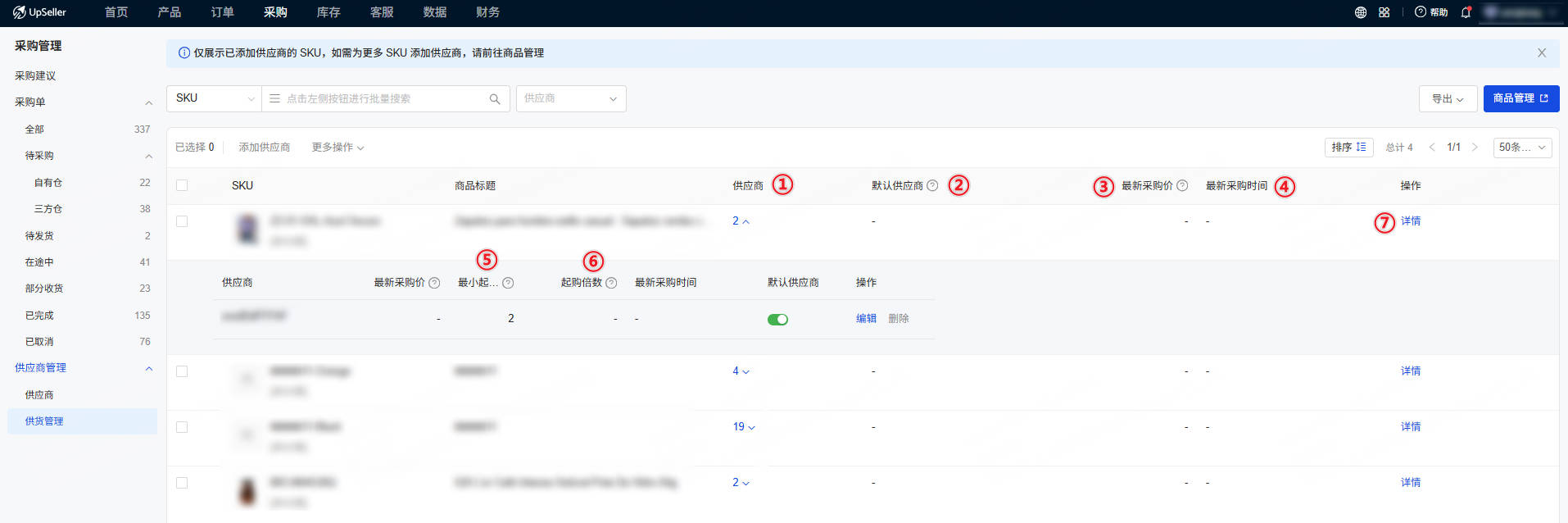Expand the 4 suppliers list

point(741,371)
